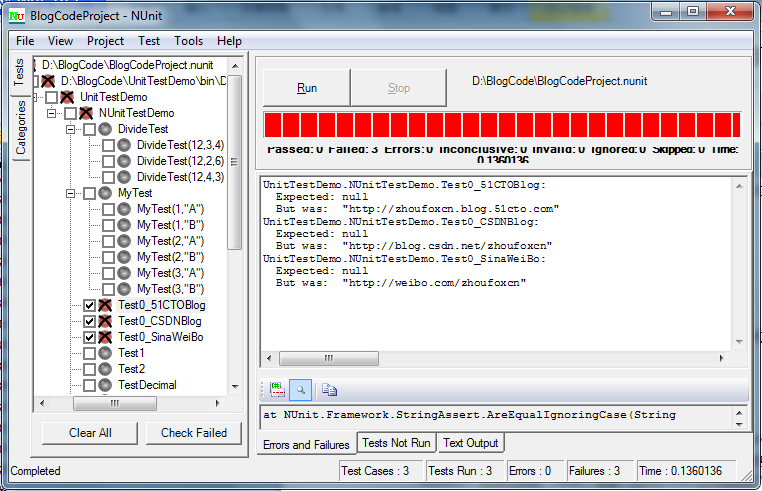Click gray circle beside MyTest(3,"B")
Image resolution: width=762 pixels, height=491 pixels.
(124, 289)
